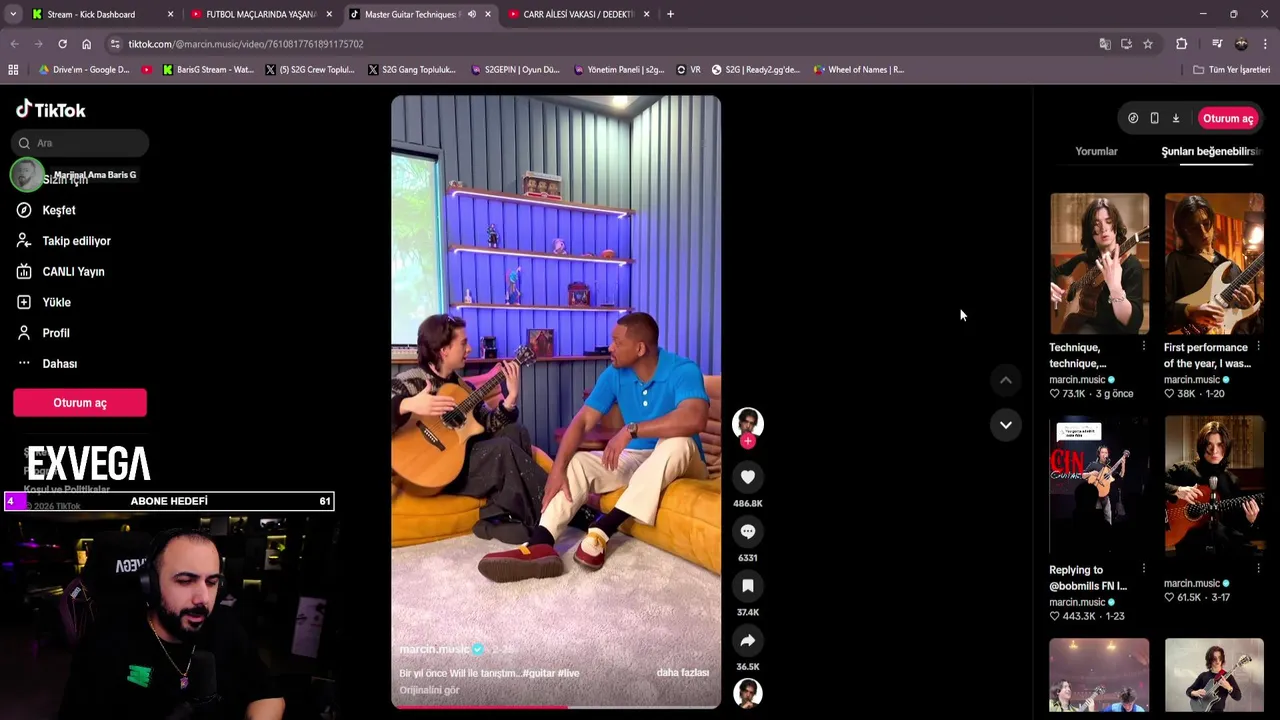Save the video with the bookmark icon

(747, 586)
